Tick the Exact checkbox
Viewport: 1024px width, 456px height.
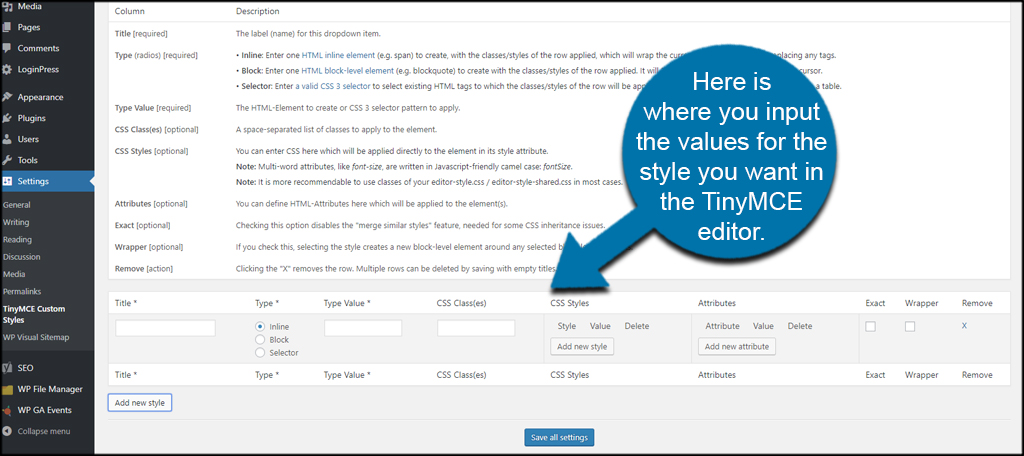pyautogui.click(x=871, y=326)
